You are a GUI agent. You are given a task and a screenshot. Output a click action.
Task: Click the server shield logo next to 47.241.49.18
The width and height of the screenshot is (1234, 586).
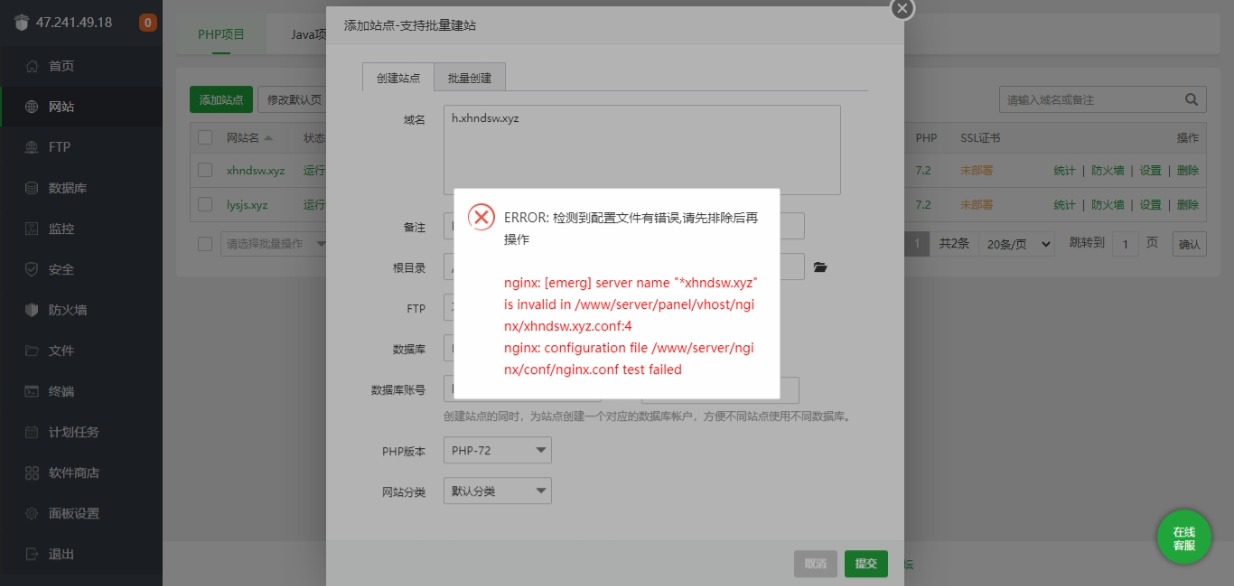click(x=21, y=23)
